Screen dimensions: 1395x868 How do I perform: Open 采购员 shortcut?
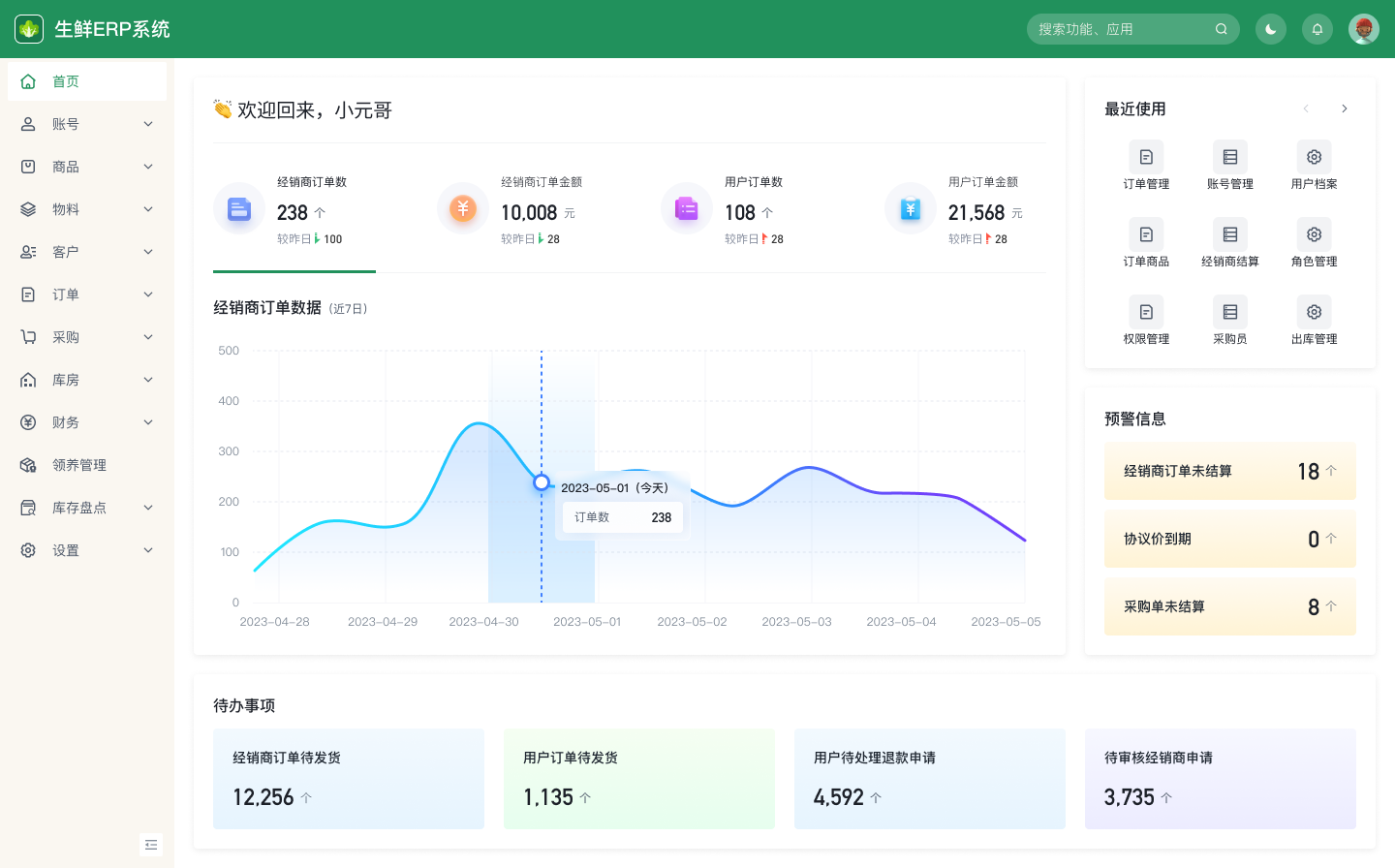(x=1230, y=321)
